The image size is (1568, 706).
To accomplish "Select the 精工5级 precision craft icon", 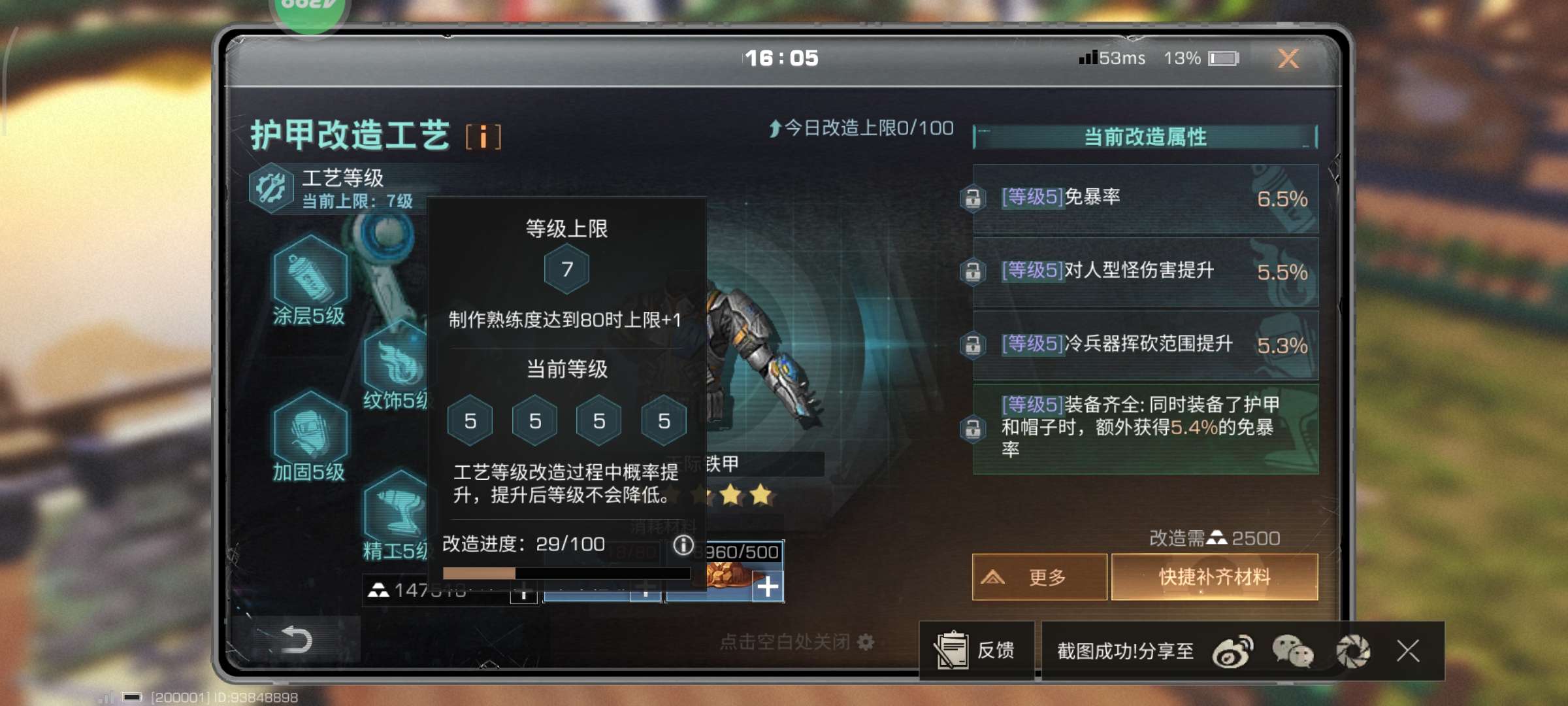I will pos(396,510).
